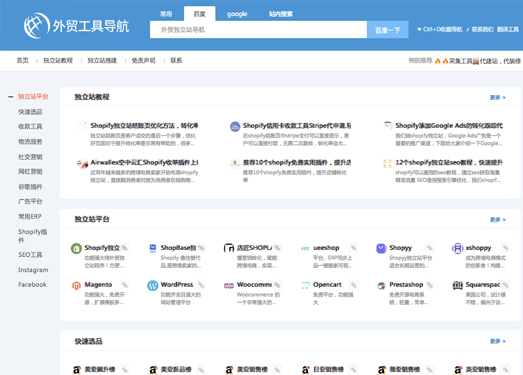Select 社交营销 in the sidebar
The image size is (523, 375).
(30, 157)
